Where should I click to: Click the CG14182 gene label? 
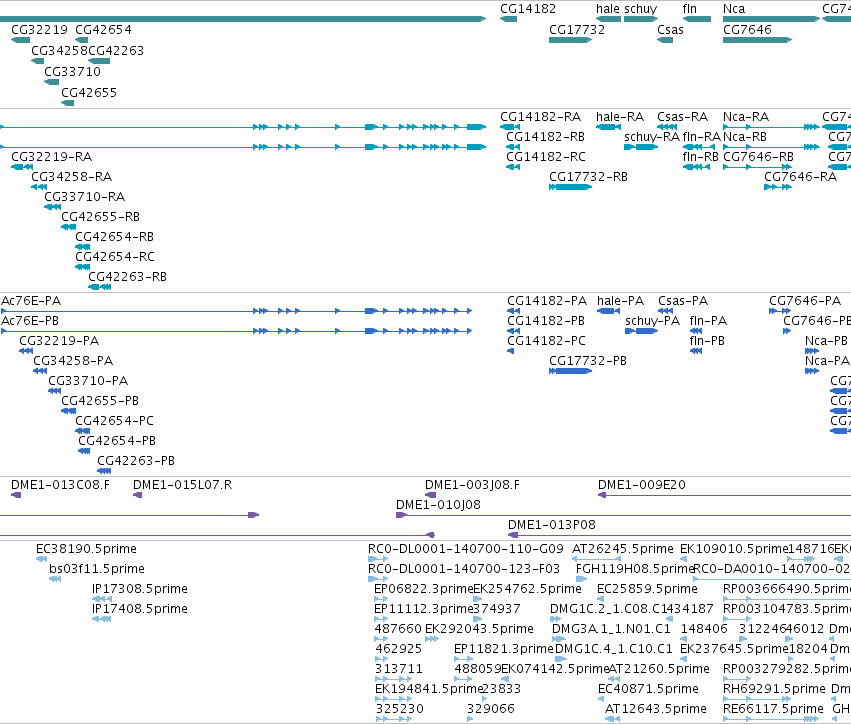[528, 9]
